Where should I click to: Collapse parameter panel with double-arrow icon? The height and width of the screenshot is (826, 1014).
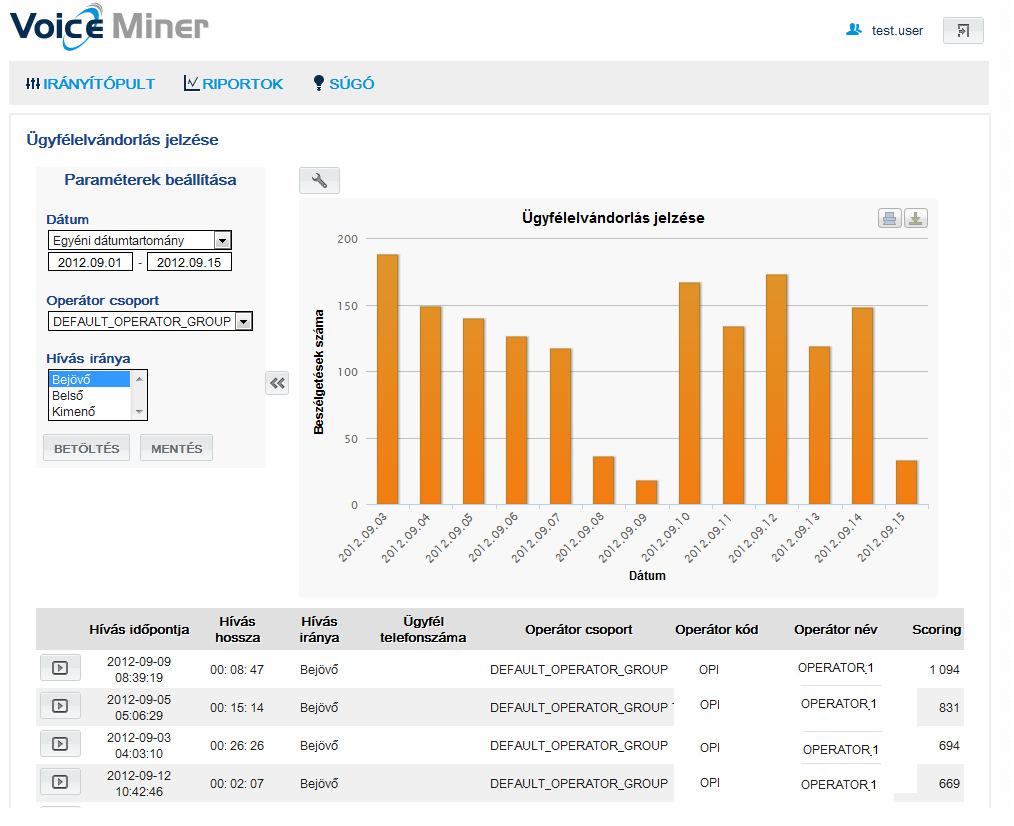(277, 384)
